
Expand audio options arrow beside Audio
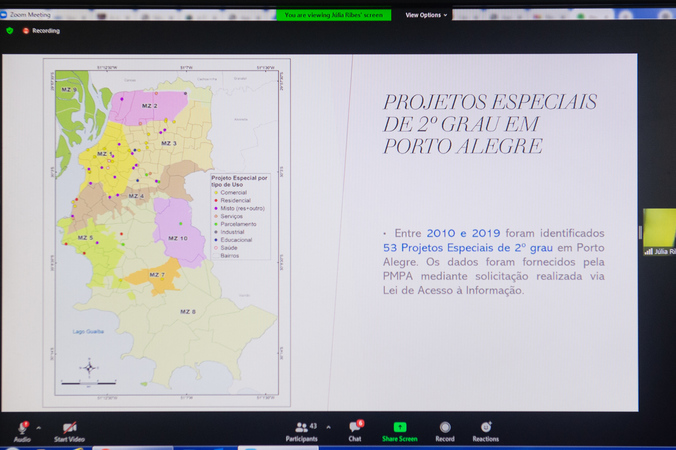39,428
